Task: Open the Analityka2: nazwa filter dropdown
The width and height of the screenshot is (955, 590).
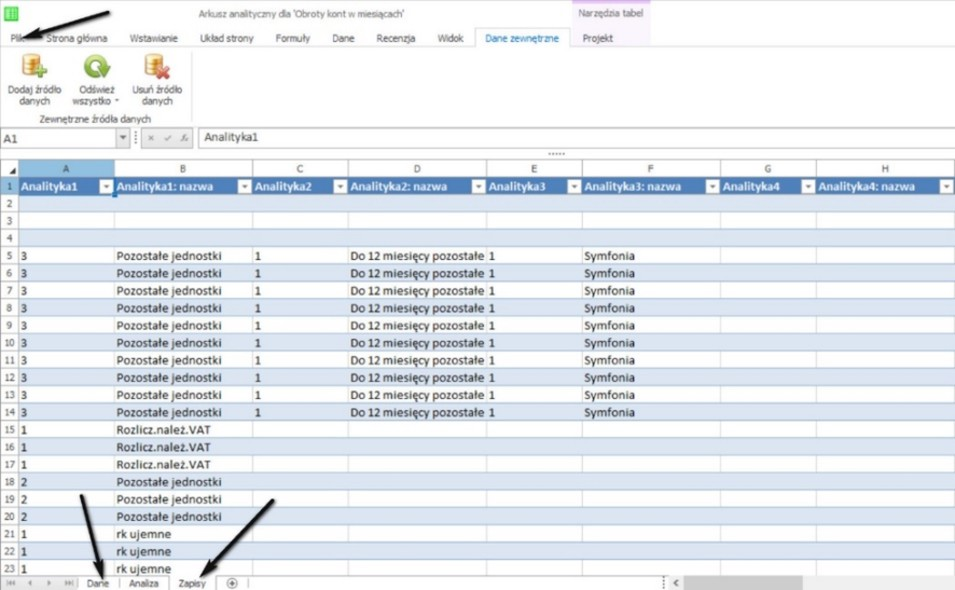Action: pyautogui.click(x=479, y=187)
